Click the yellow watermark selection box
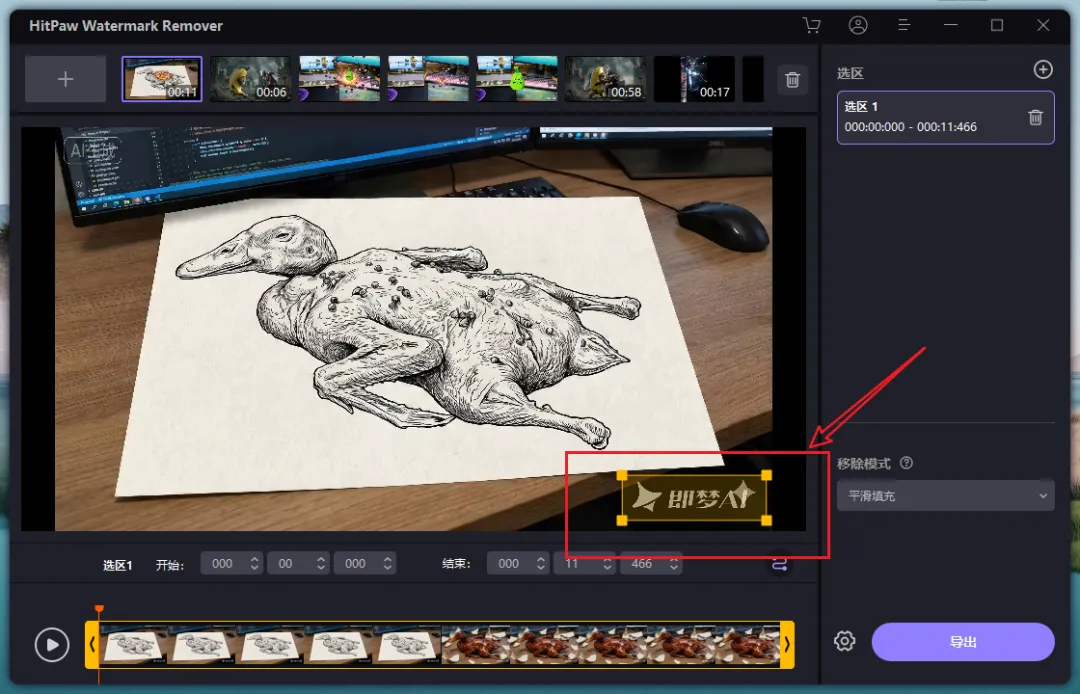This screenshot has height=694, width=1080. pos(694,498)
